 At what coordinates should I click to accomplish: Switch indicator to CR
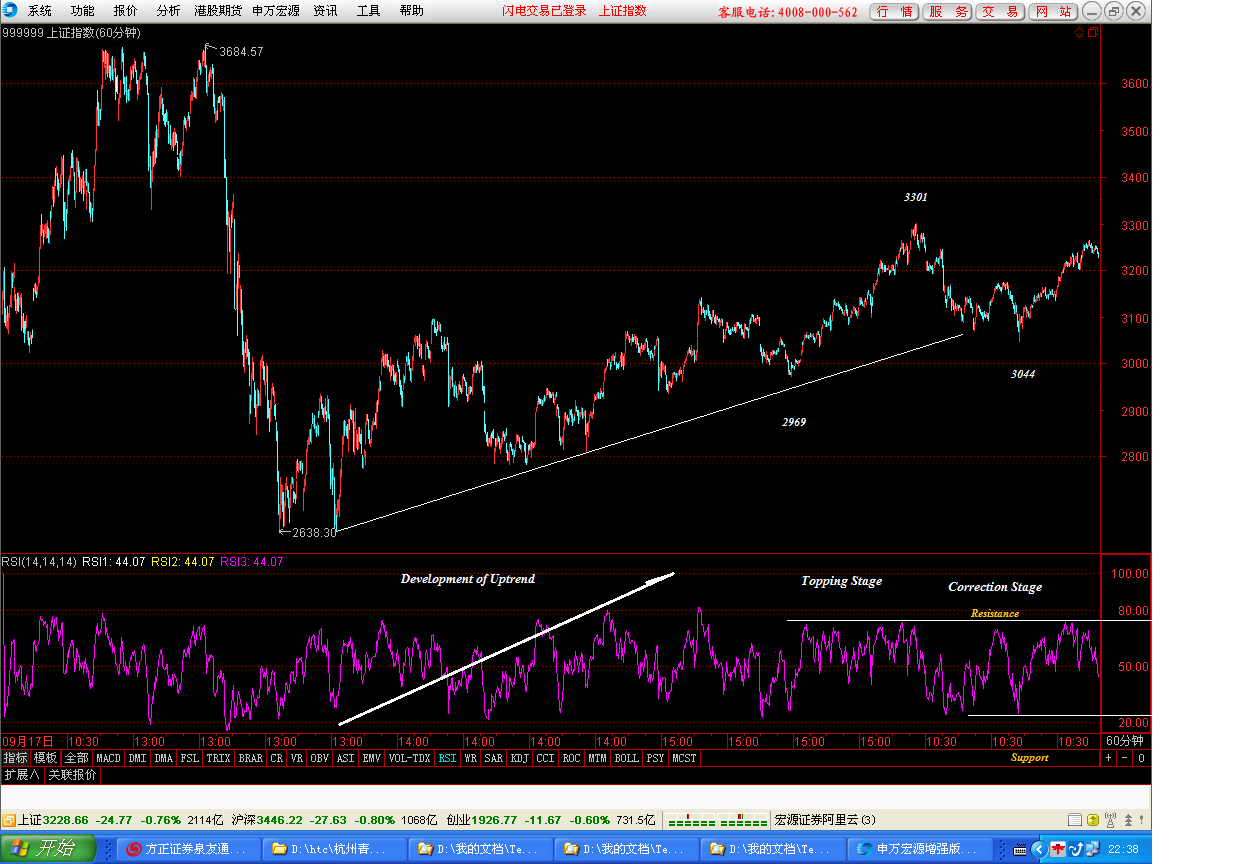pos(276,758)
